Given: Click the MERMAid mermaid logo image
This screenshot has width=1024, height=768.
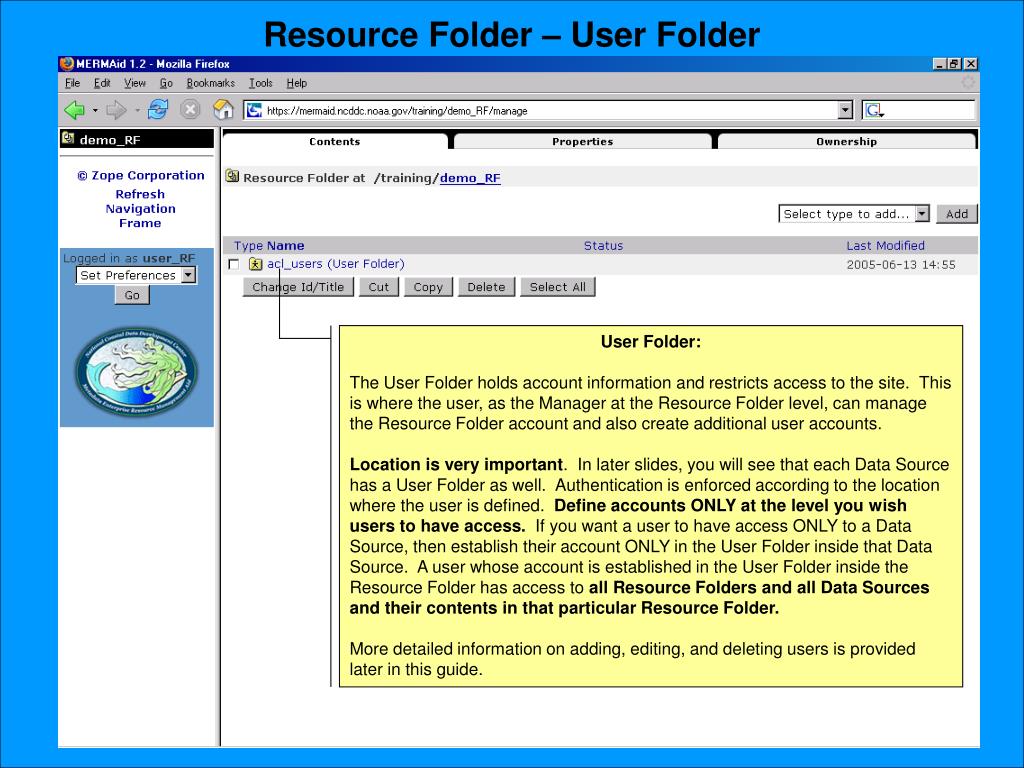Looking at the screenshot, I should [136, 372].
